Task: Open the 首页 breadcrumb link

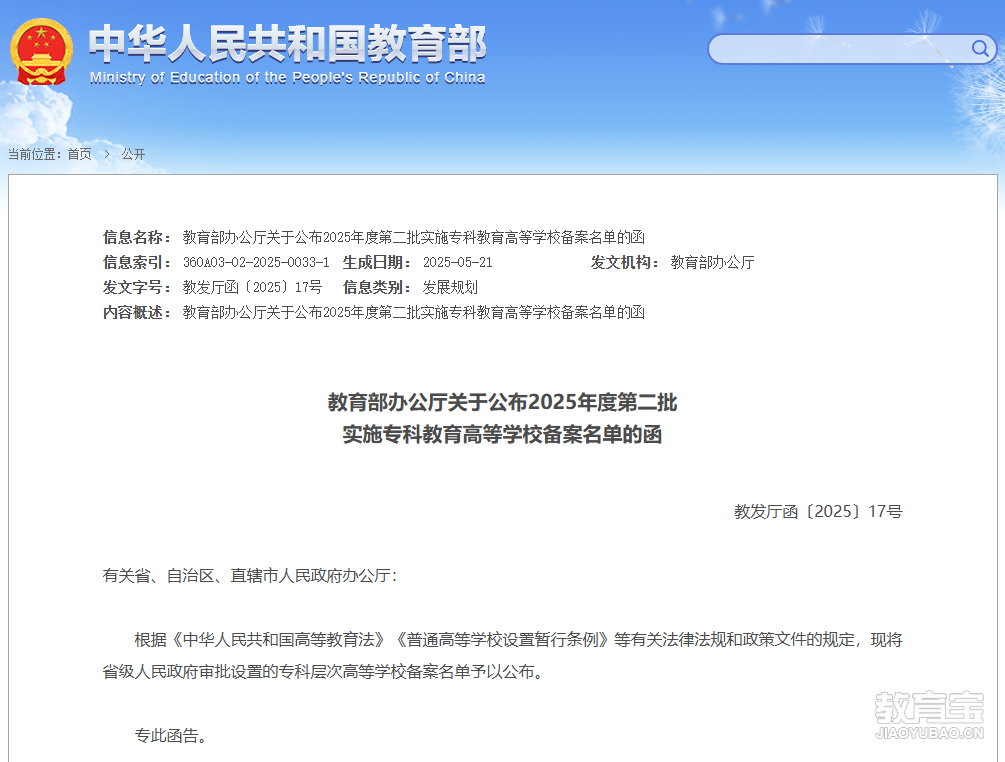Action: tap(79, 154)
